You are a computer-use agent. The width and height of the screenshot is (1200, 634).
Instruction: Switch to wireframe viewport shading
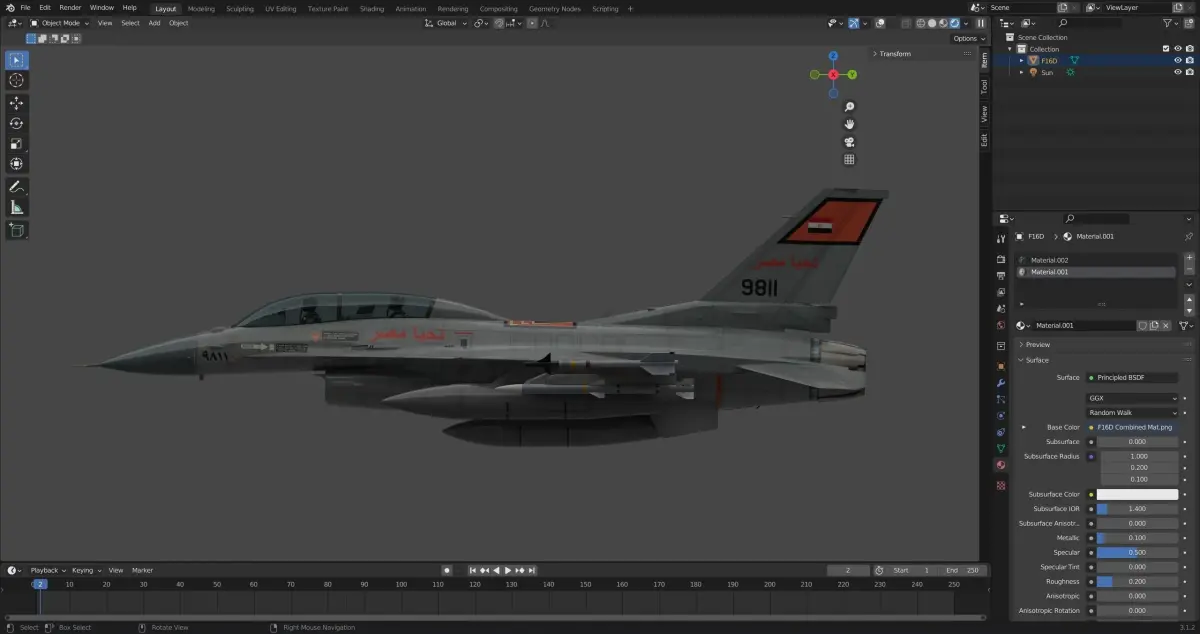(x=921, y=23)
